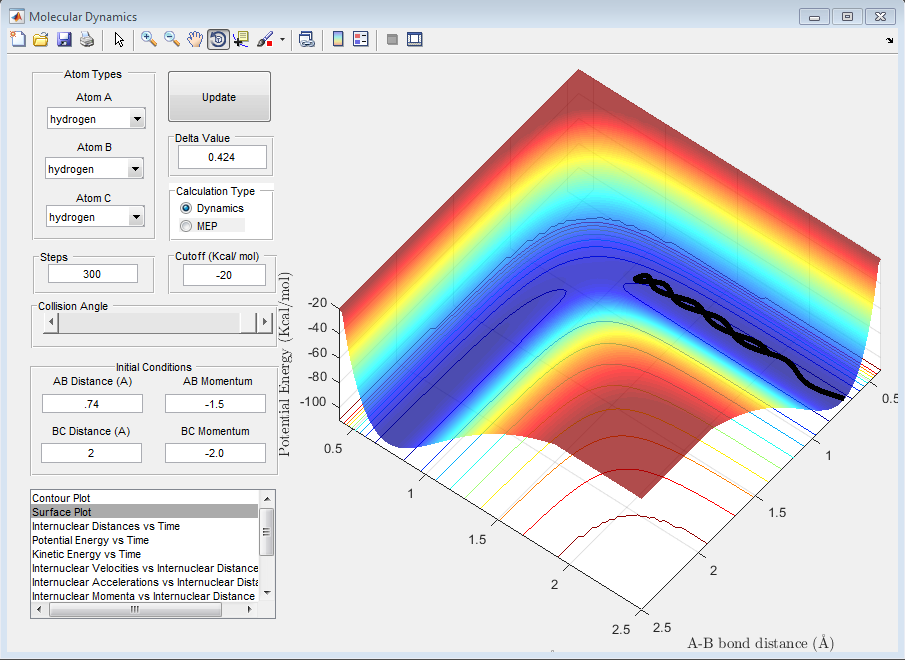Insert a colorbar from the toolbar
Image resolution: width=905 pixels, height=660 pixels.
click(338, 39)
